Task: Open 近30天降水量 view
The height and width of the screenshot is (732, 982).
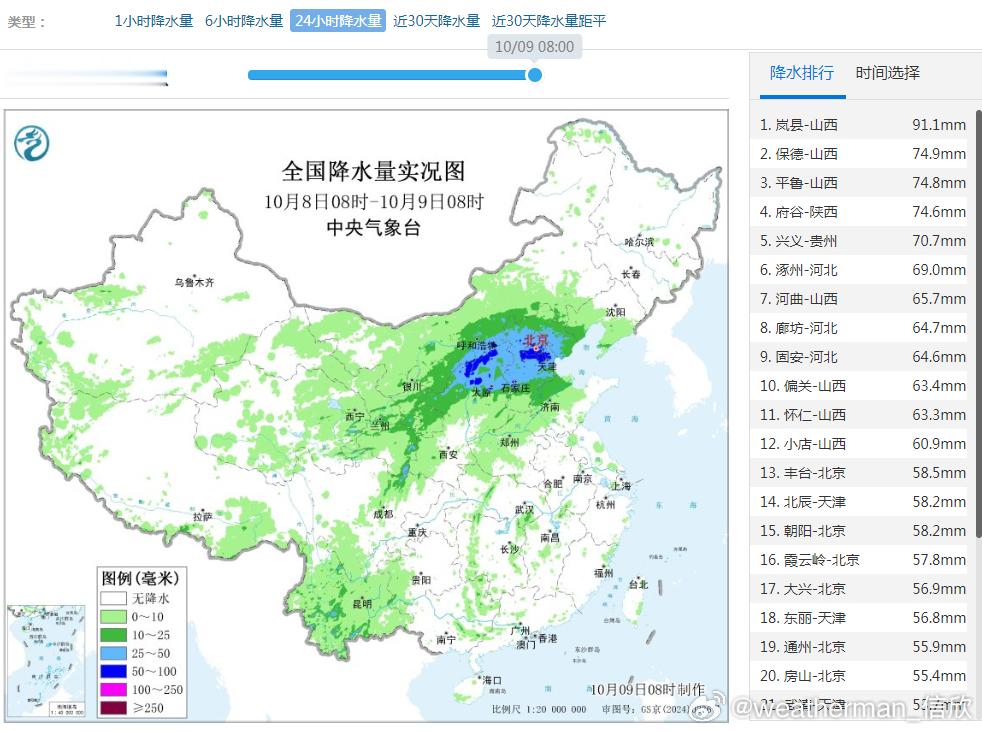Action: [x=437, y=21]
